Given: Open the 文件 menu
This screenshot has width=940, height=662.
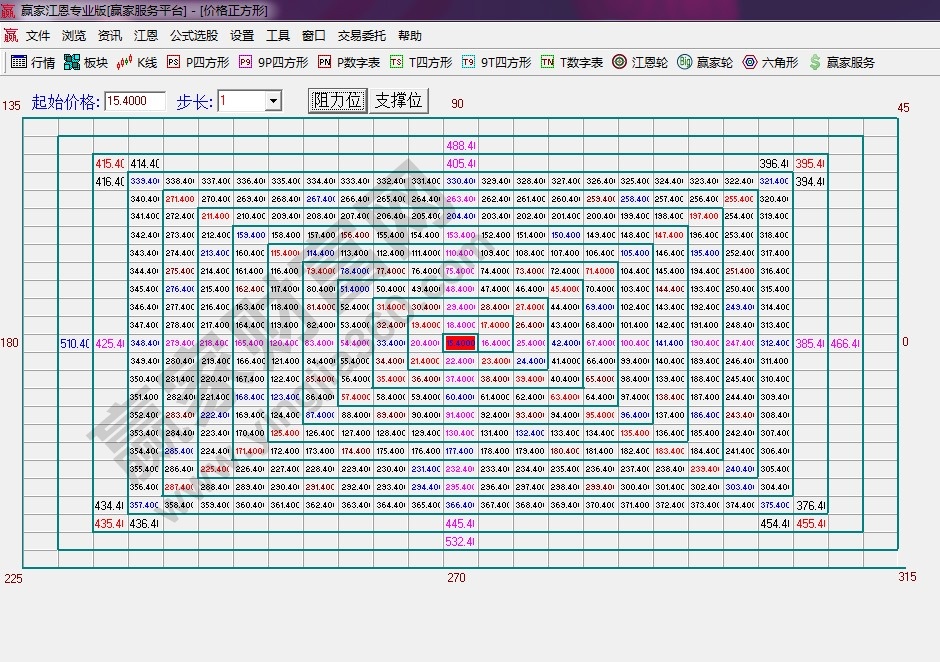Looking at the screenshot, I should click(38, 35).
